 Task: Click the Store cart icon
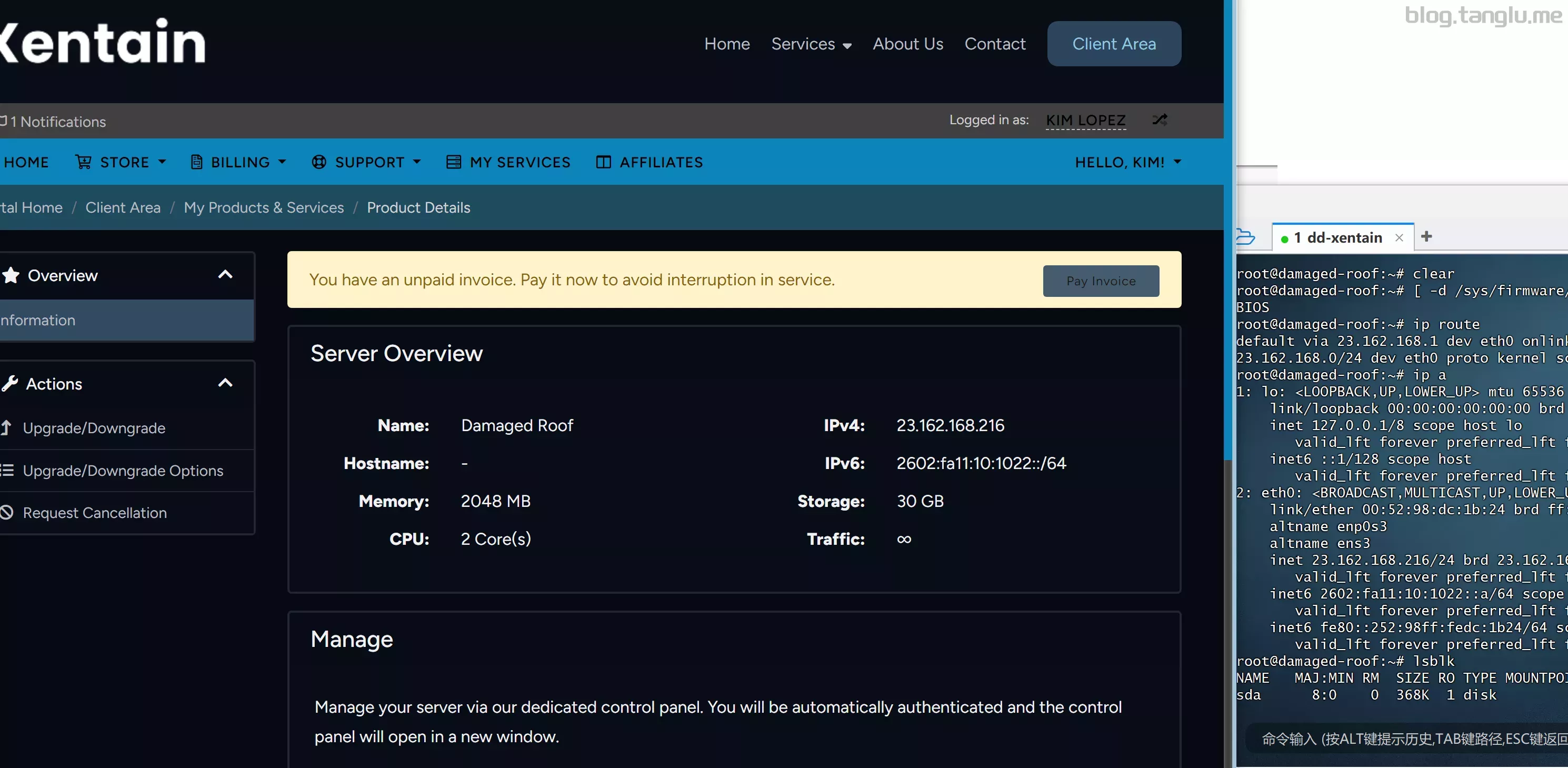83,162
